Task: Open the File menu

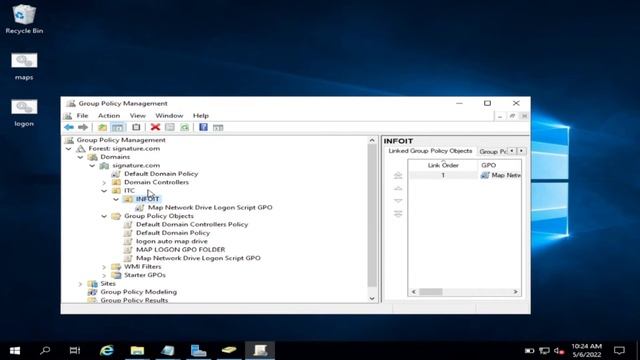Action: pos(82,116)
